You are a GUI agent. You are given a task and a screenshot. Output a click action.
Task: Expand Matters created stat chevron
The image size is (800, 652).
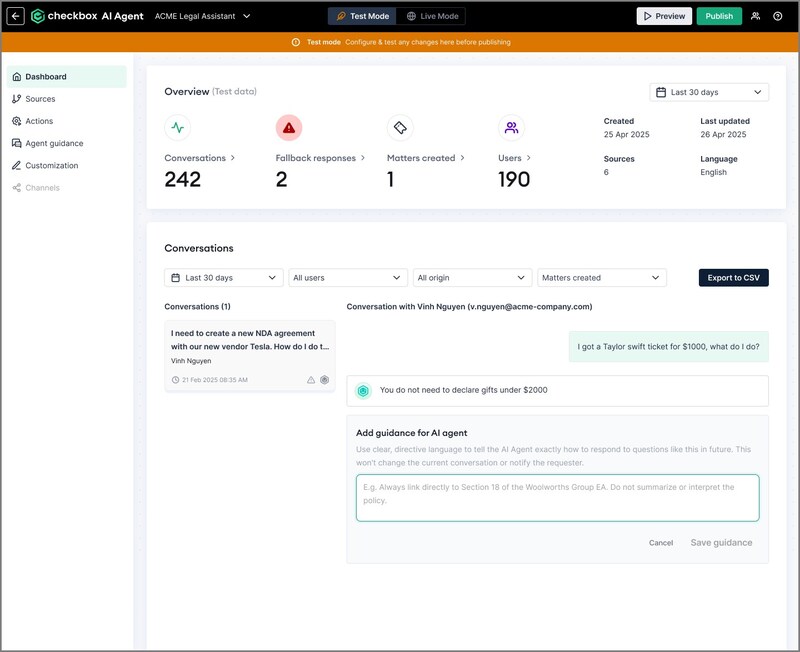point(462,158)
